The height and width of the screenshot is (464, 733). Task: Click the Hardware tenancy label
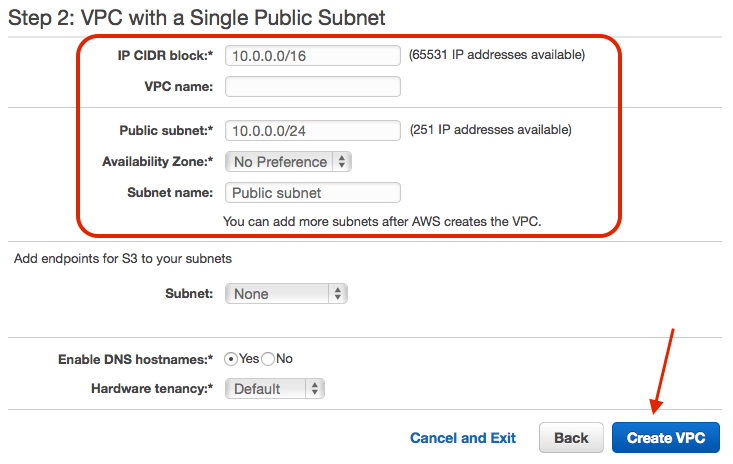152,389
